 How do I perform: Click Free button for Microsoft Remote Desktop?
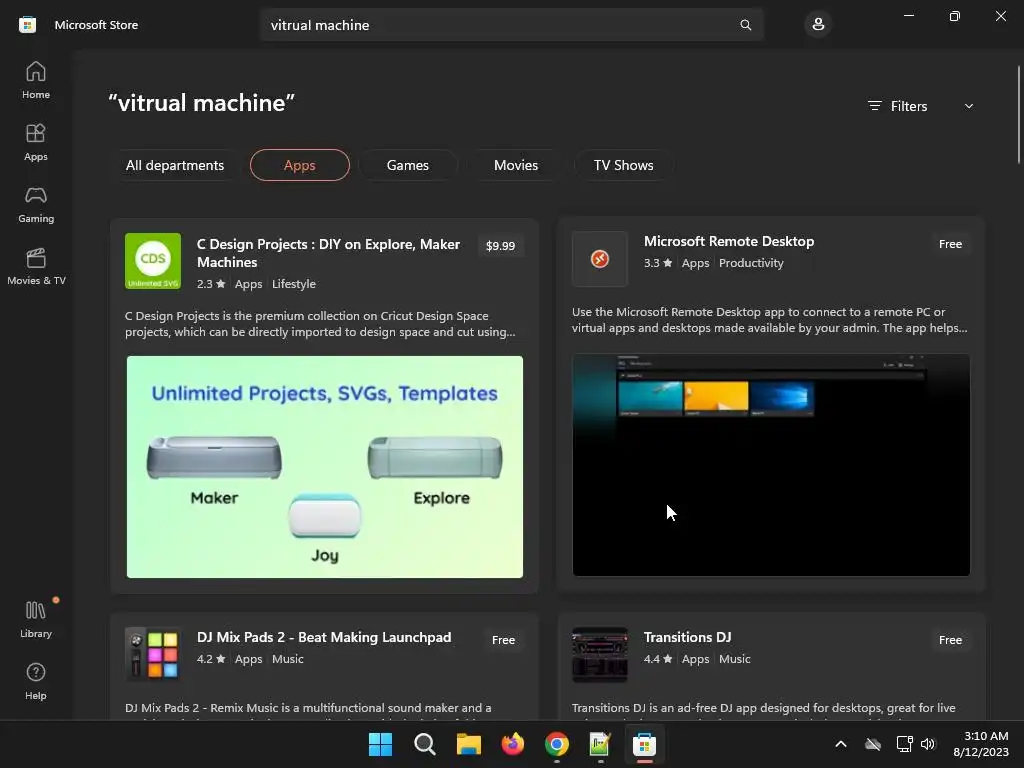click(x=950, y=244)
